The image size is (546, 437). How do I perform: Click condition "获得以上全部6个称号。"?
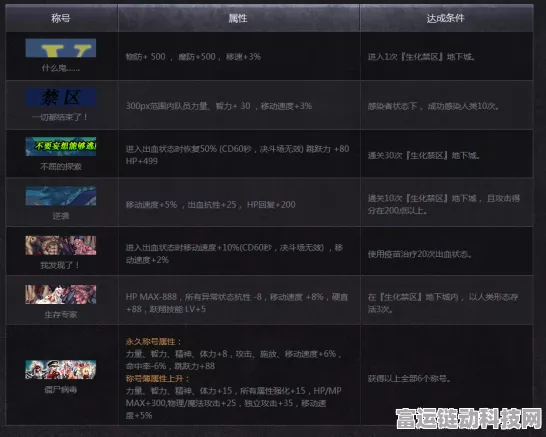tap(410, 379)
